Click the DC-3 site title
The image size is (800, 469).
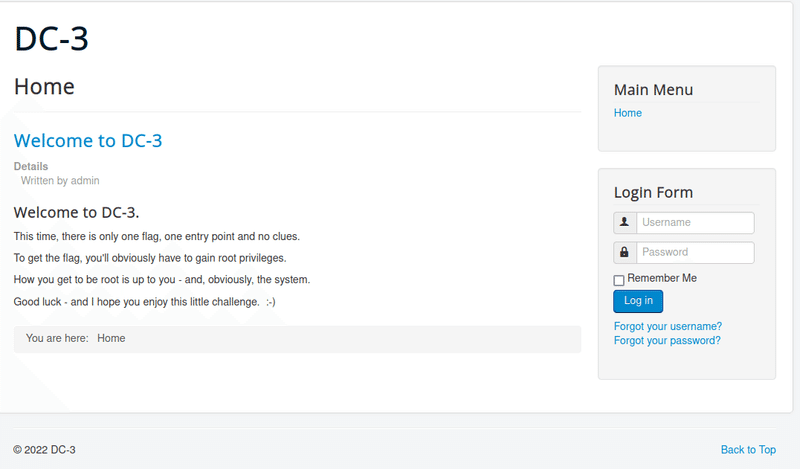52,39
